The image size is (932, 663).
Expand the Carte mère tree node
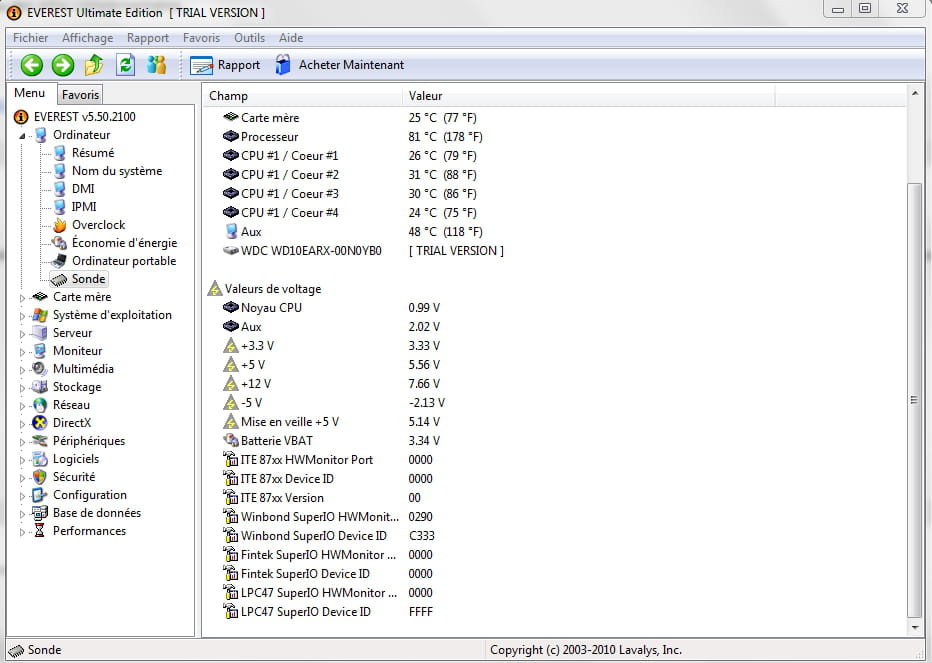(24, 297)
